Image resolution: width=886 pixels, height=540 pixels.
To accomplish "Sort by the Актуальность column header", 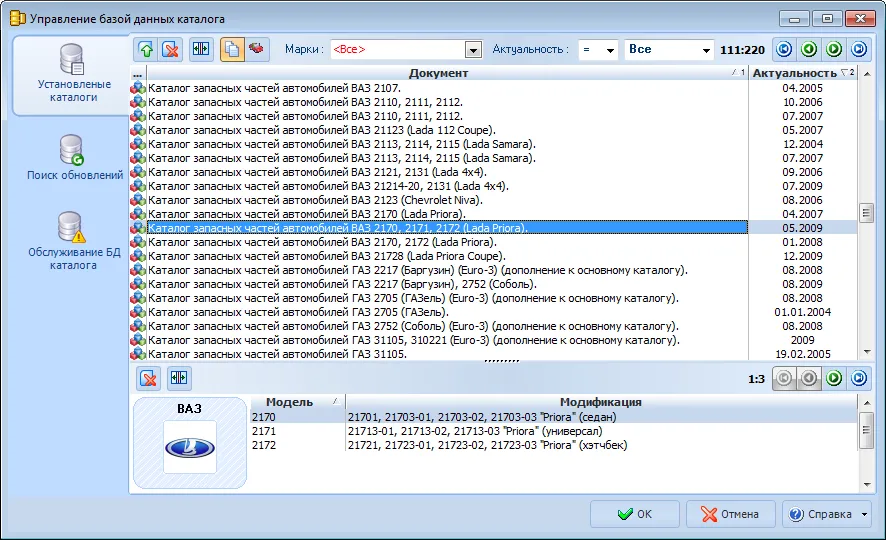I will (x=803, y=73).
